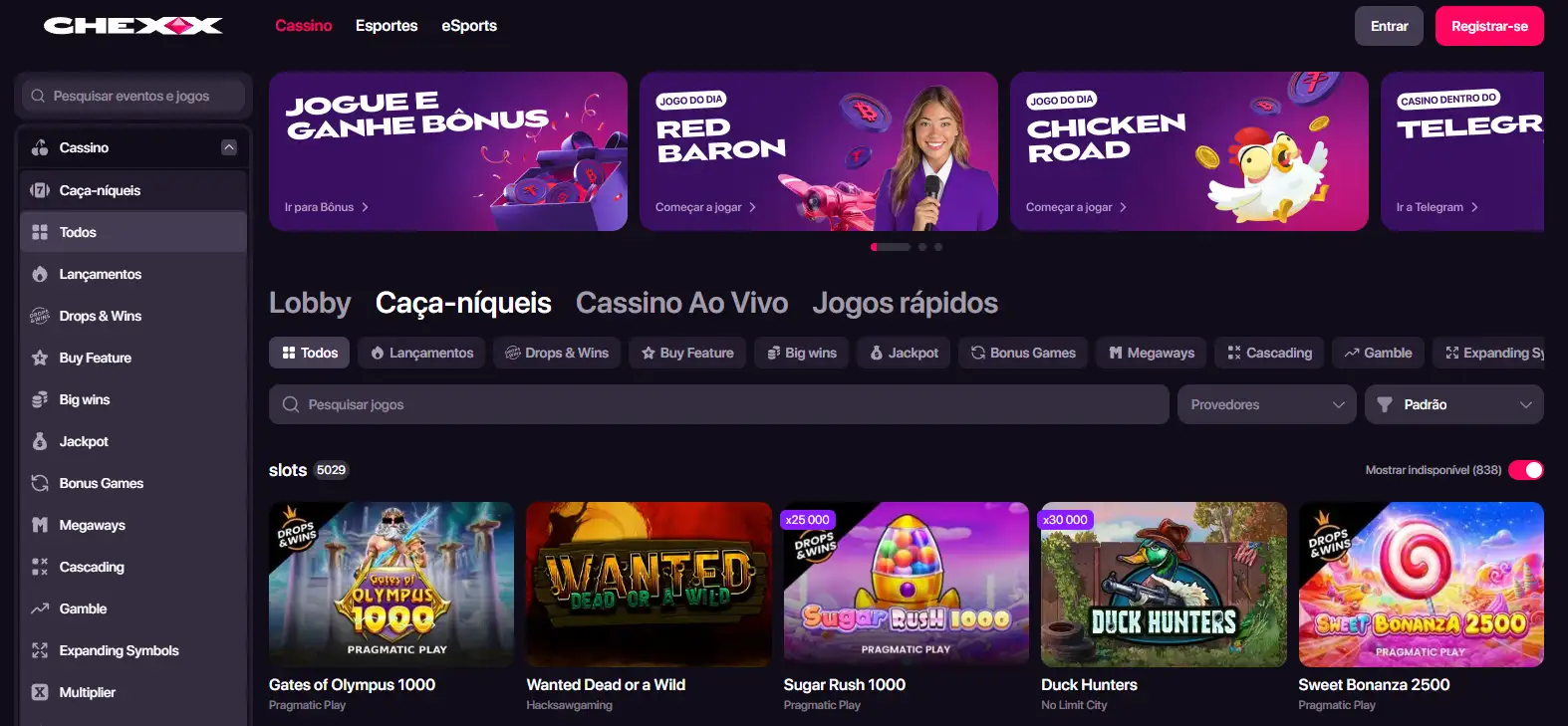This screenshot has height=726, width=1568.
Task: Select the first carousel page indicator
Action: pos(891,247)
